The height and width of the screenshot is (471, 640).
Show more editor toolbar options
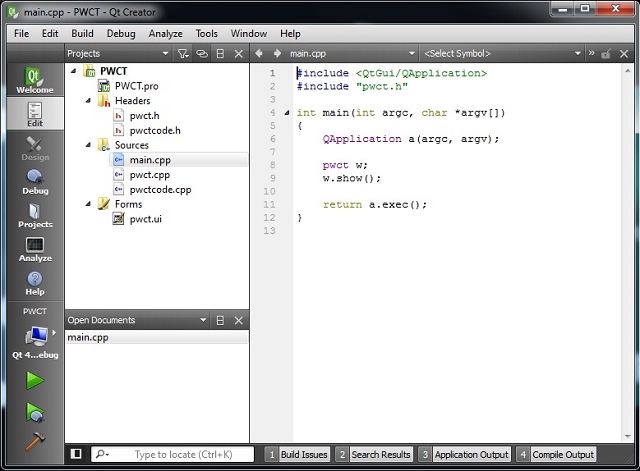[591, 53]
